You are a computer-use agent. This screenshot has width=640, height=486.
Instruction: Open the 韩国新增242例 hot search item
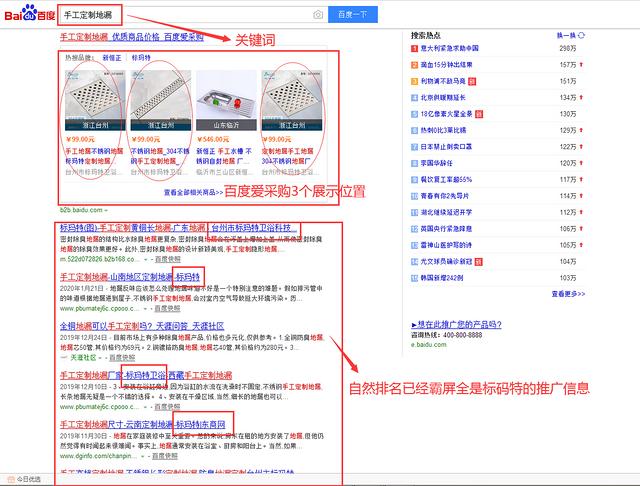click(x=447, y=276)
